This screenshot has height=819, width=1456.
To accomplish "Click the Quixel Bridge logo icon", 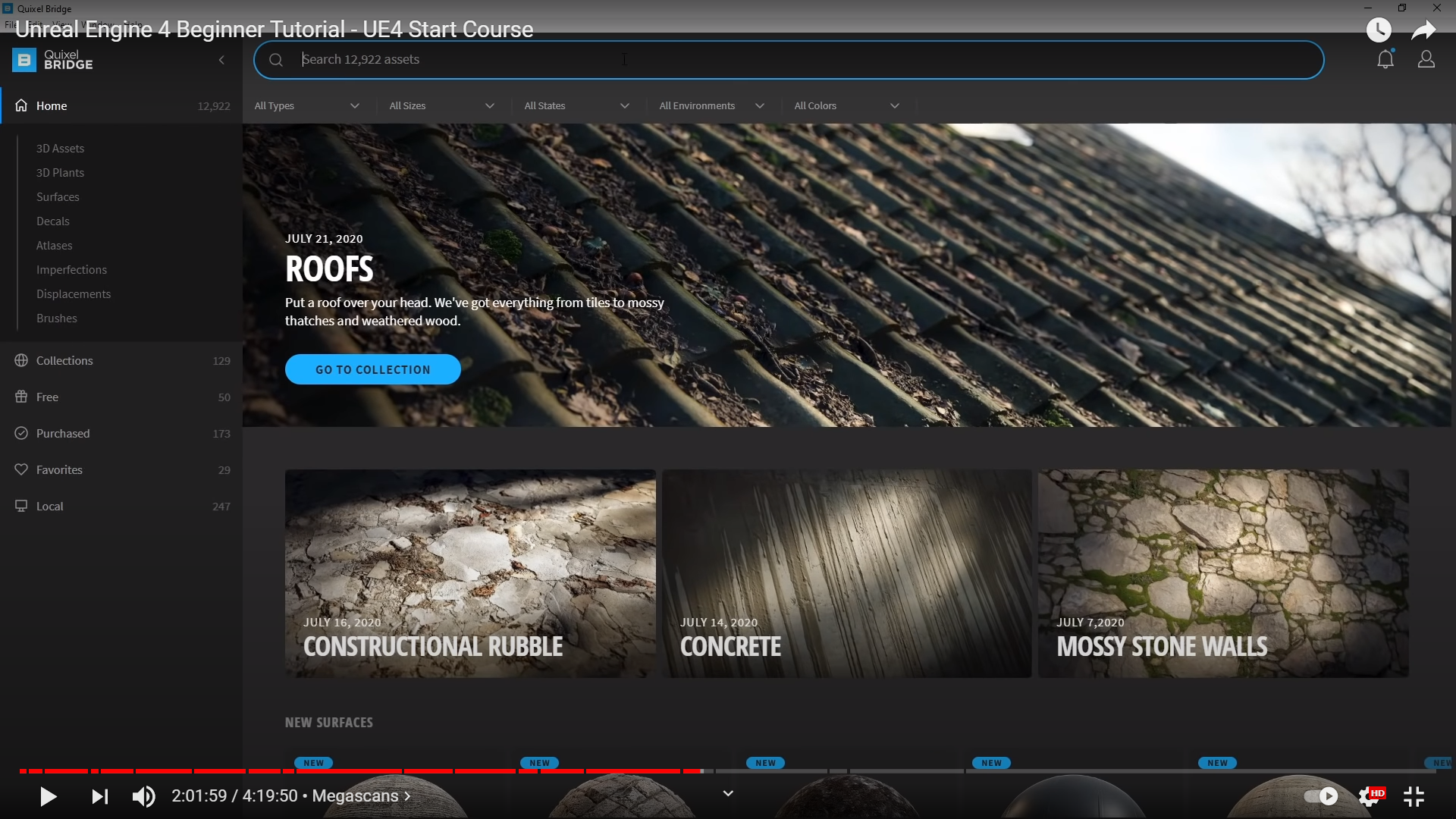I will click(24, 60).
